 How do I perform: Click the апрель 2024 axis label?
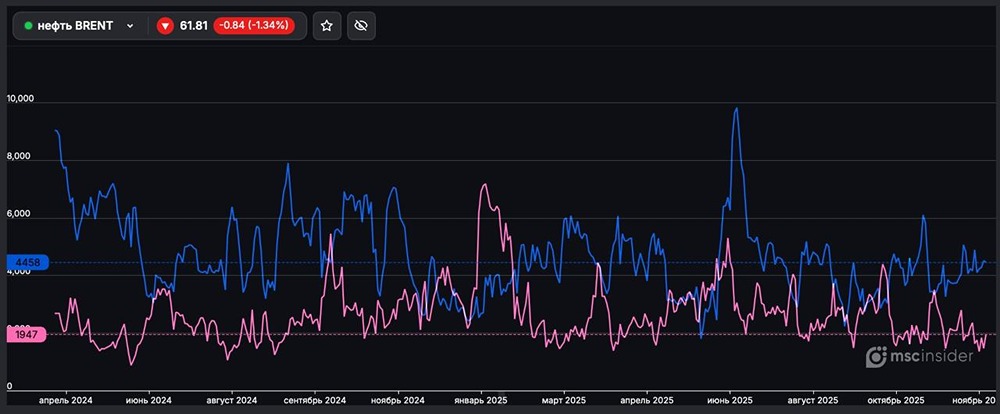click(x=66, y=400)
